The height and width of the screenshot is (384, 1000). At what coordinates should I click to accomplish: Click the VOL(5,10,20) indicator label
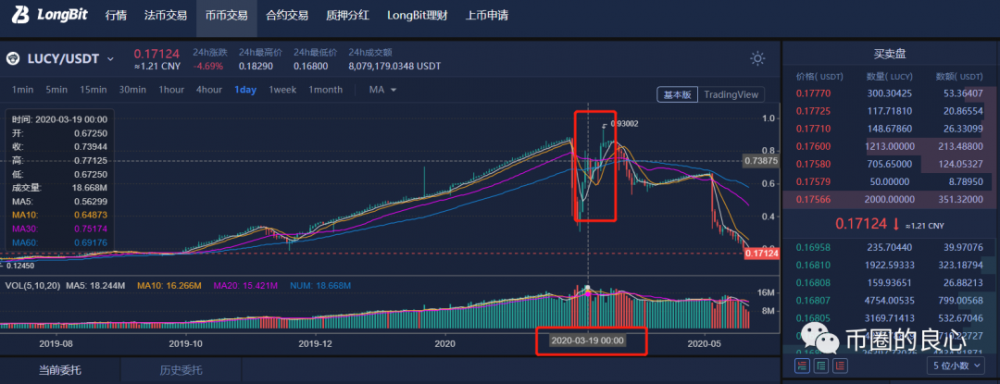click(x=32, y=285)
